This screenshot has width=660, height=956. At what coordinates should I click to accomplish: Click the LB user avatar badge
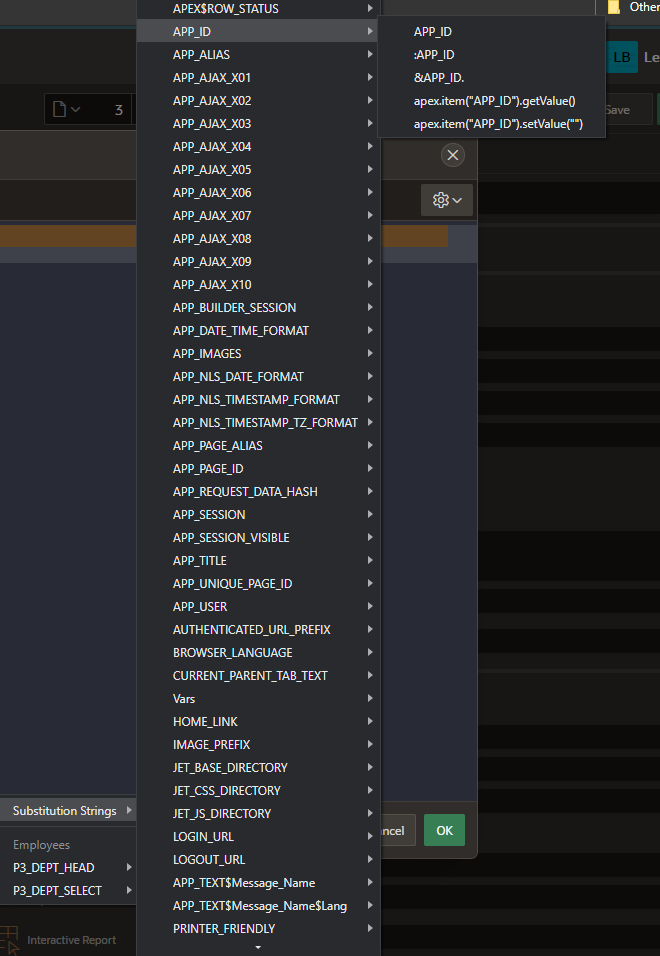[622, 57]
